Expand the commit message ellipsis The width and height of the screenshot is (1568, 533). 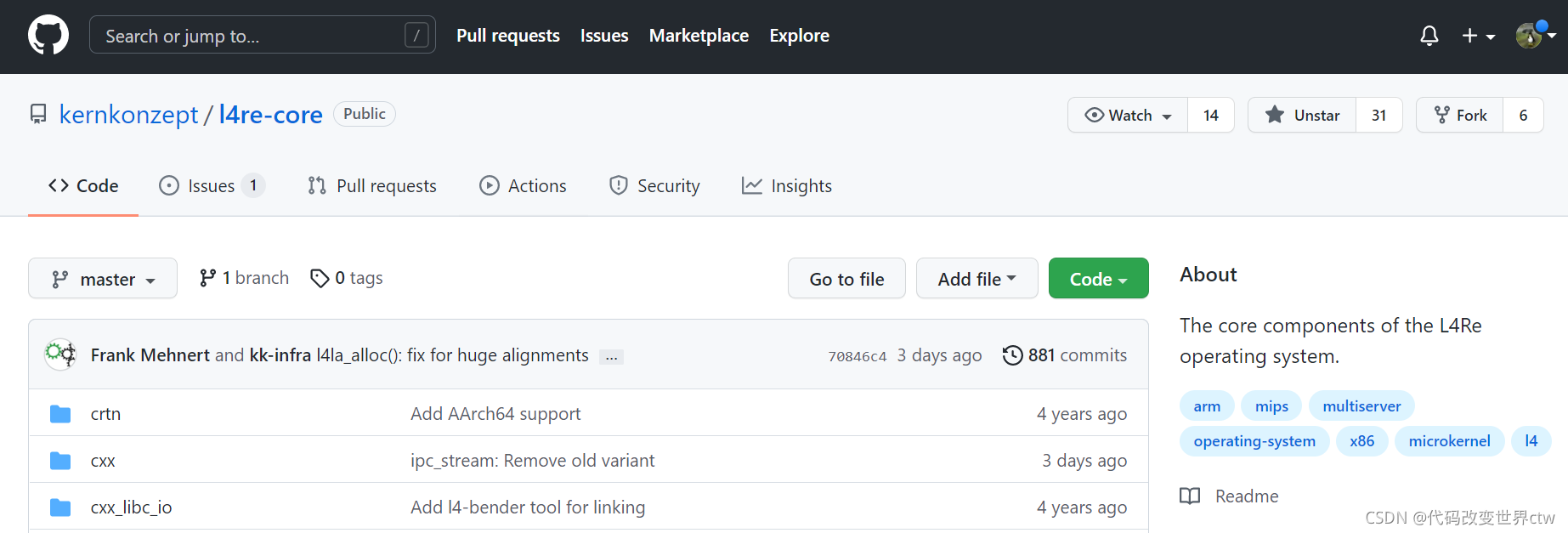611,357
